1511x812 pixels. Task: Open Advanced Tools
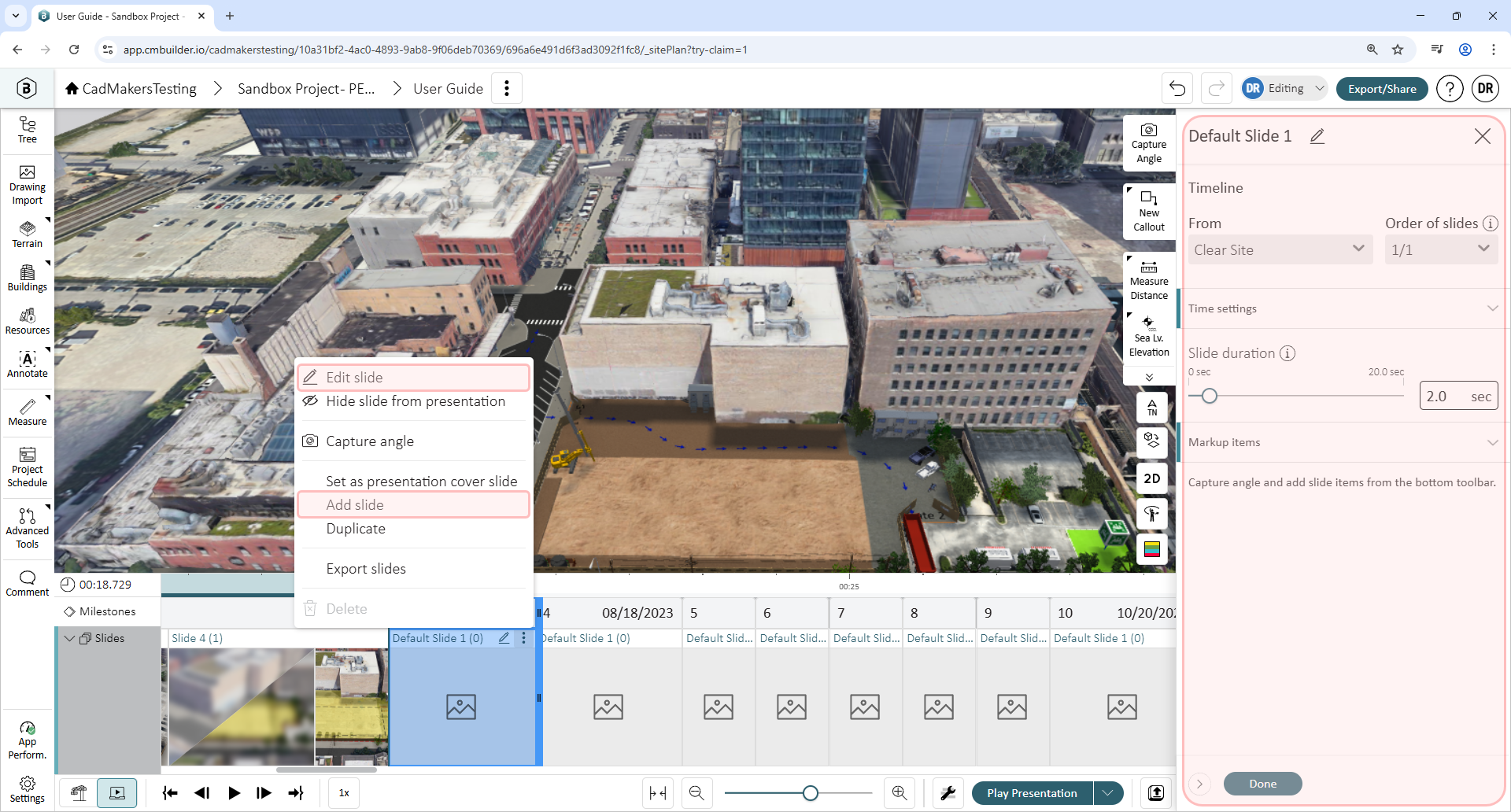pyautogui.click(x=28, y=529)
